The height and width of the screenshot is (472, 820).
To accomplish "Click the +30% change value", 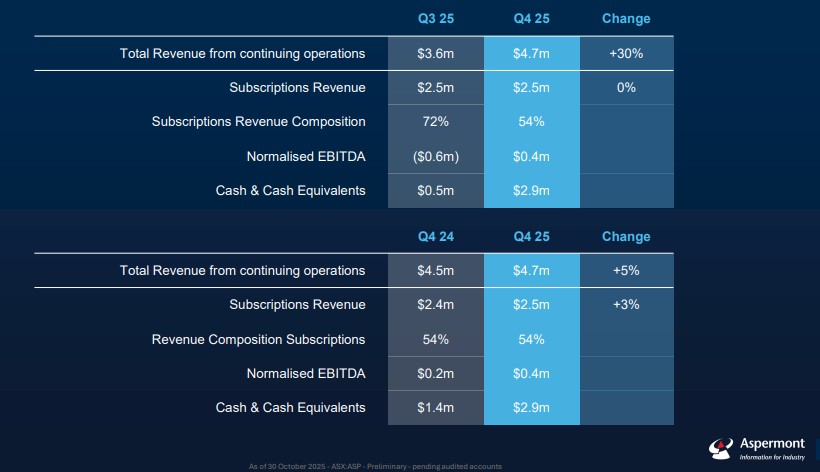I will (x=626, y=53).
